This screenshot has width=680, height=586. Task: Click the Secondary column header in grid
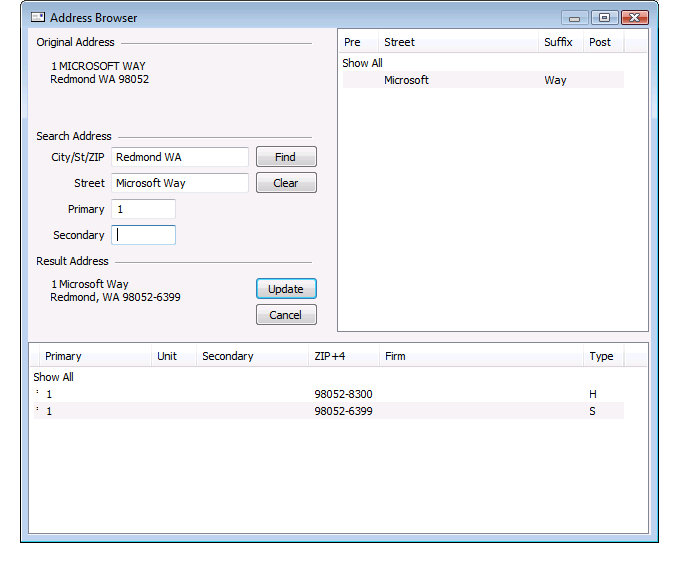[x=252, y=356]
